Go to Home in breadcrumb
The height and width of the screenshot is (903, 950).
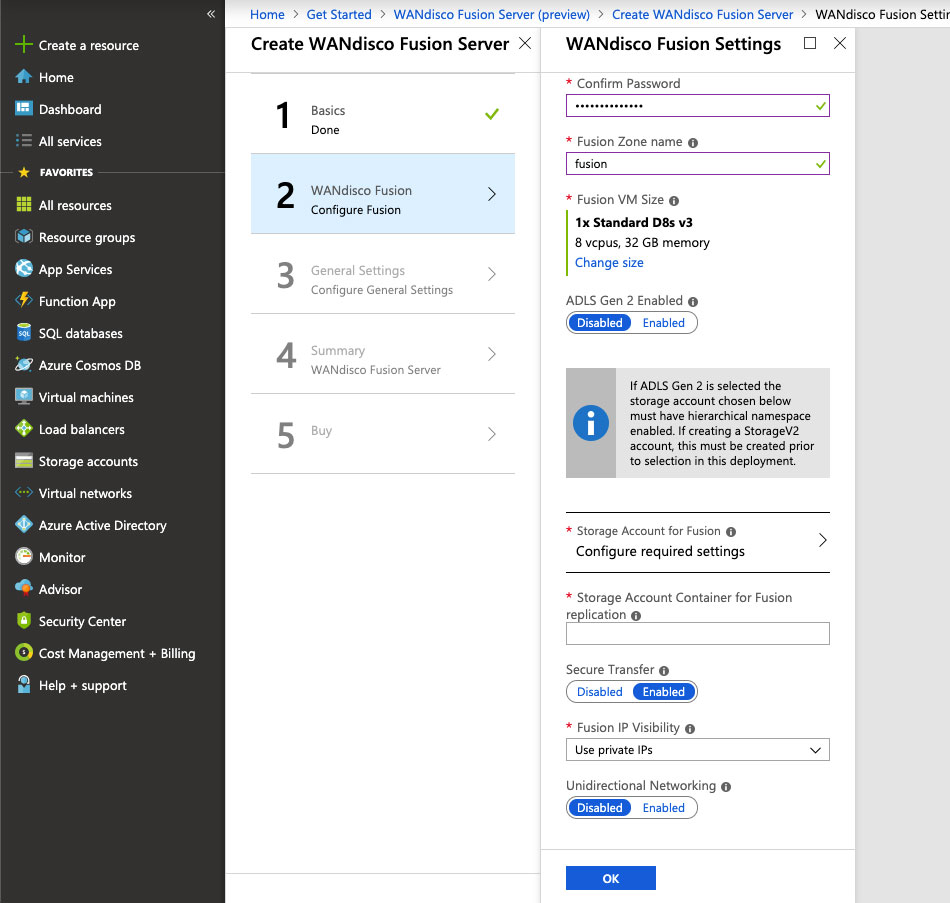267,15
